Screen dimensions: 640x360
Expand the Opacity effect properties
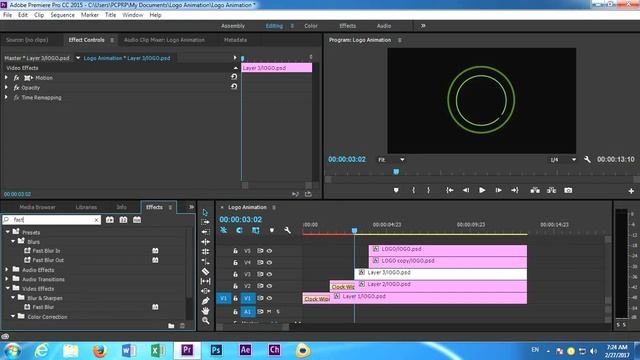(6, 87)
